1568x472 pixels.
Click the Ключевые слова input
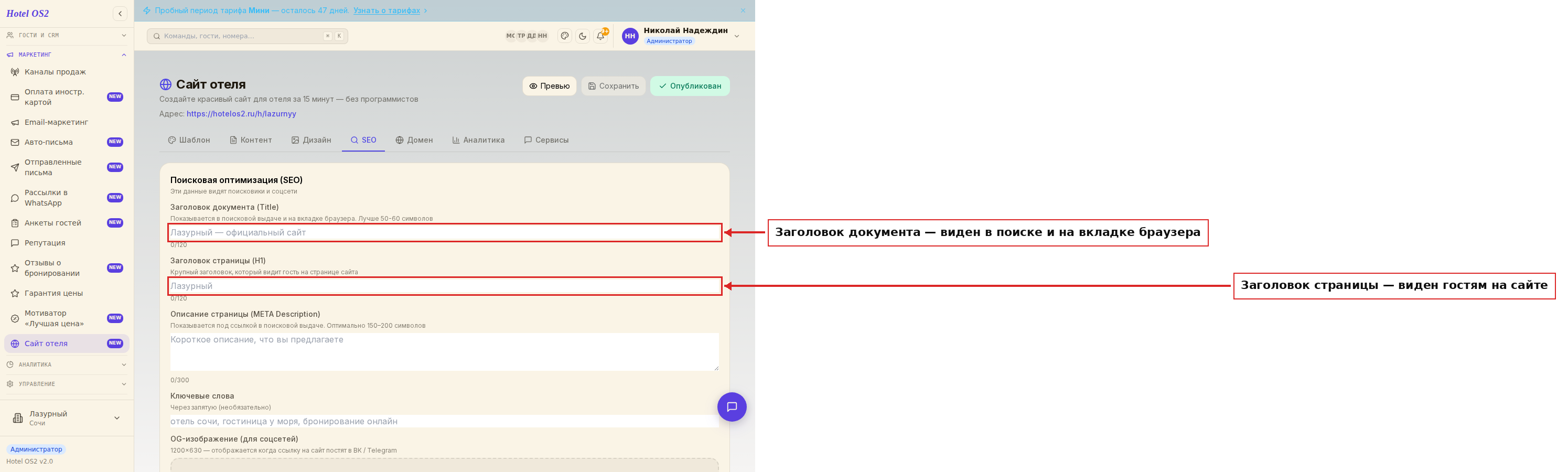(444, 422)
